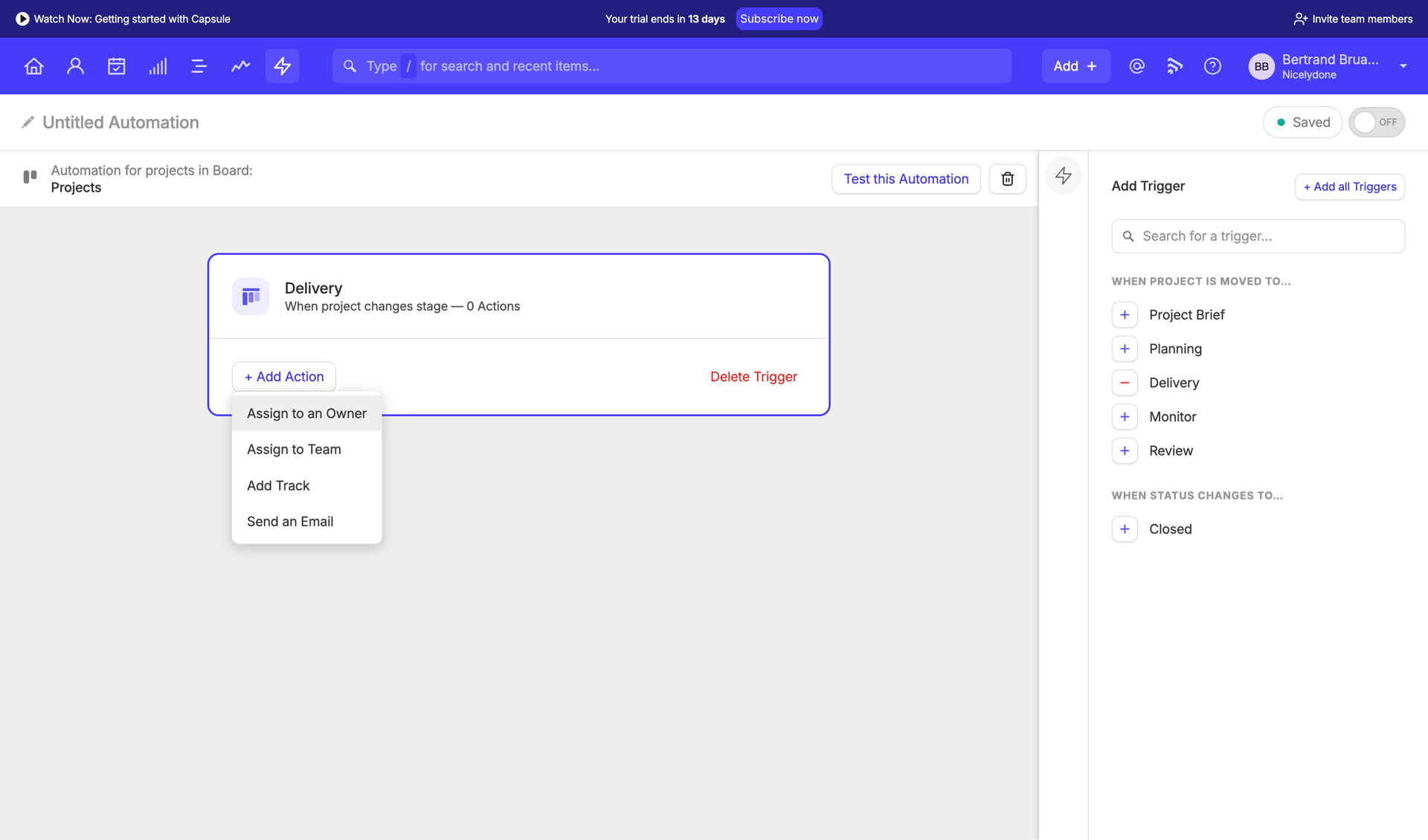Click the Search for a trigger field
This screenshot has height=840, width=1428.
click(1257, 236)
